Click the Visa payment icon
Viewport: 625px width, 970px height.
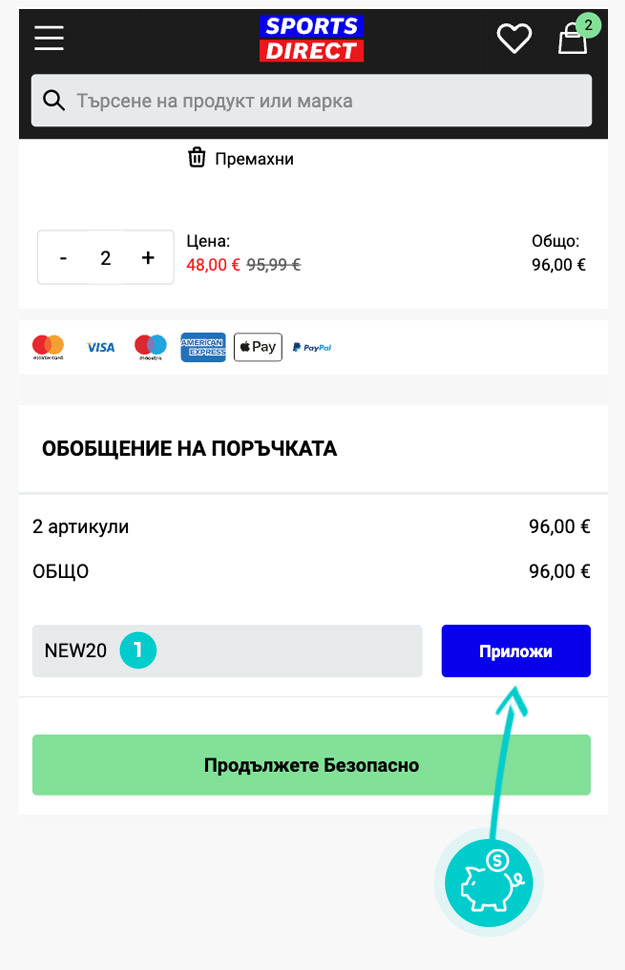pyautogui.click(x=101, y=347)
